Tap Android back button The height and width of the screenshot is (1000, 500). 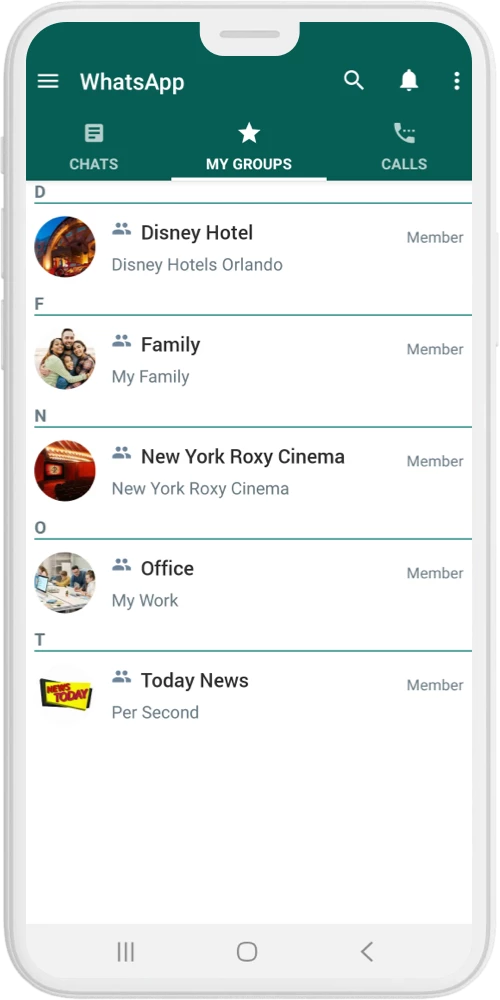pyautogui.click(x=367, y=952)
